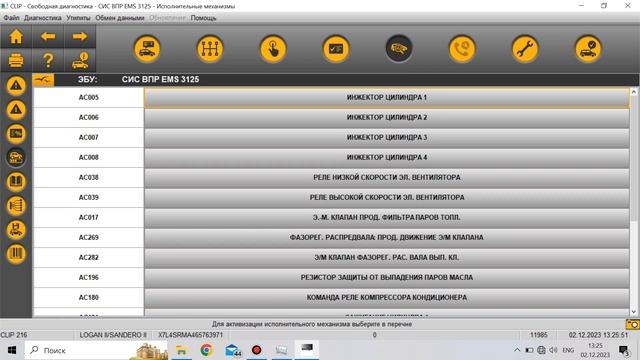Image resolution: width=640 pixels, height=360 pixels.
Task: Run РЕЛЕ НИЗКОЙ СКОРОСТИ ЭЛ. ВЕНТИЛЯТОРА
Action: (x=387, y=178)
